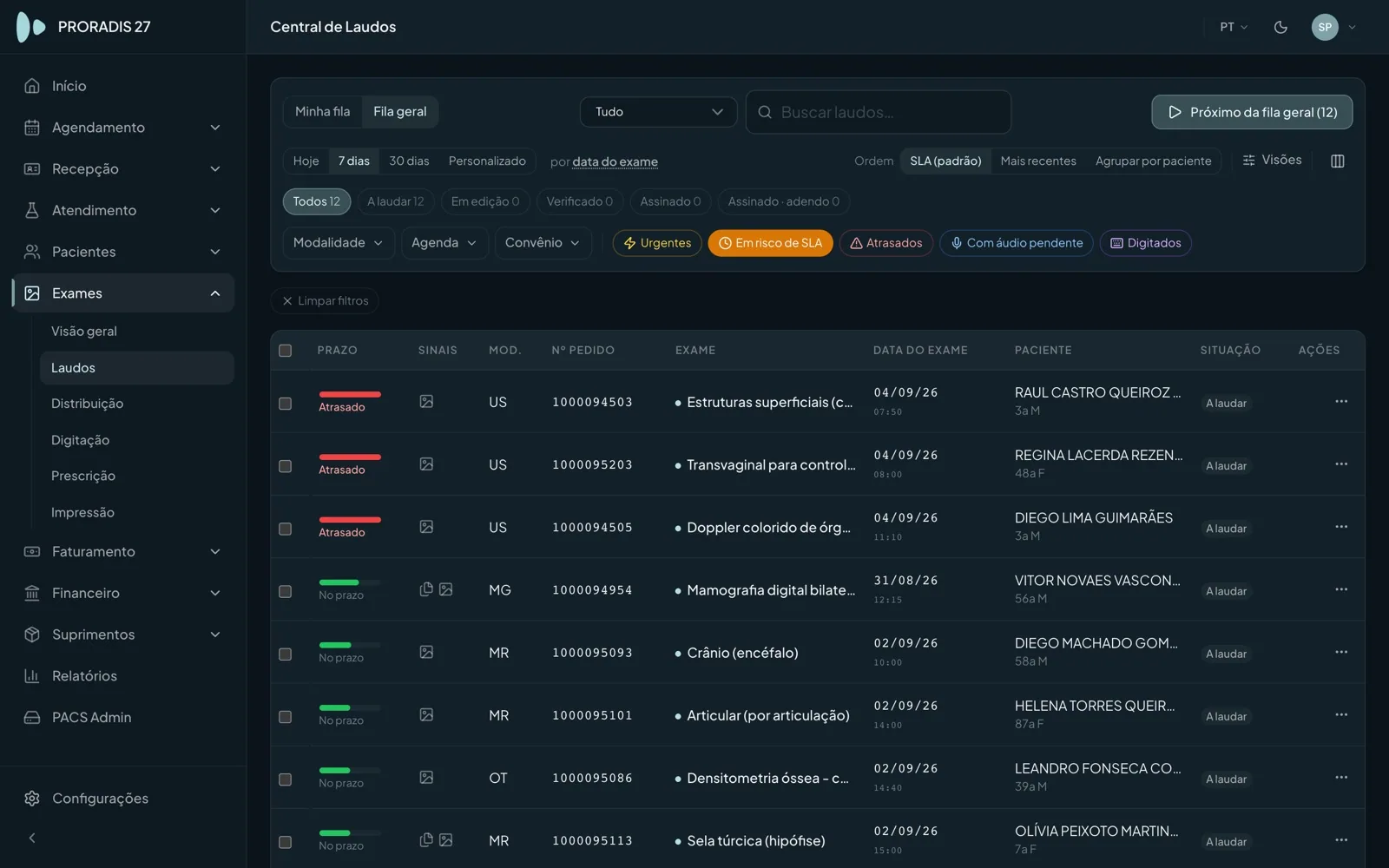The width and height of the screenshot is (1389, 868).
Task: Select the 30 dias period tab
Action: coord(409,161)
